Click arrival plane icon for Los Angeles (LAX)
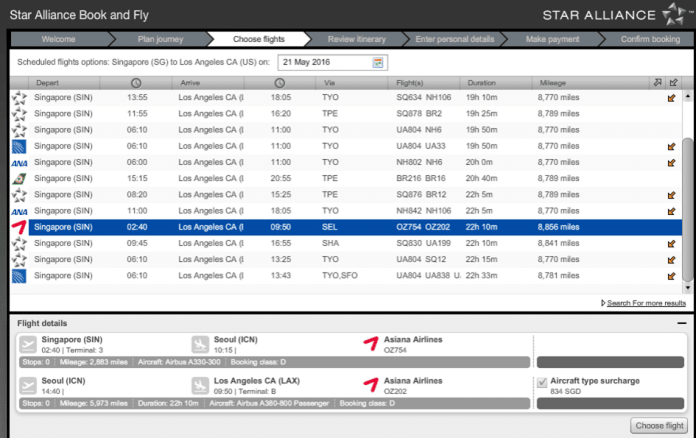Viewport: 696px width, 438px height. (200, 386)
